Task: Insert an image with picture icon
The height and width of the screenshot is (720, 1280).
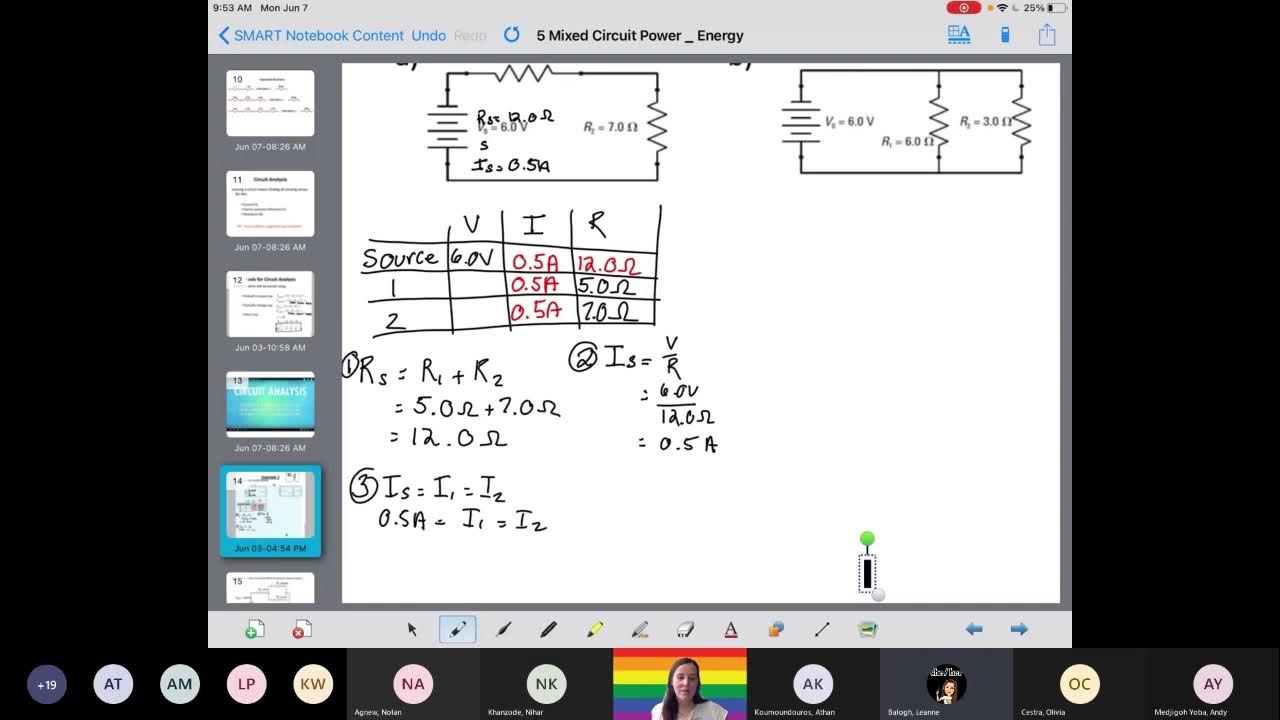Action: click(868, 629)
